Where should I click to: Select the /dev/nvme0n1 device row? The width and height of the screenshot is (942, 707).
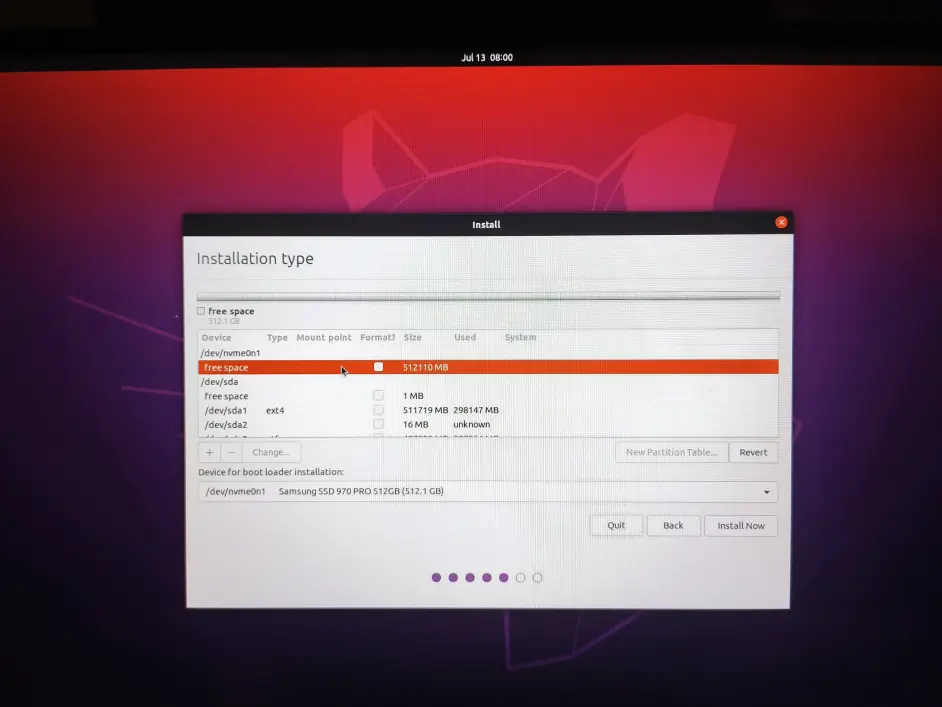tap(488, 353)
